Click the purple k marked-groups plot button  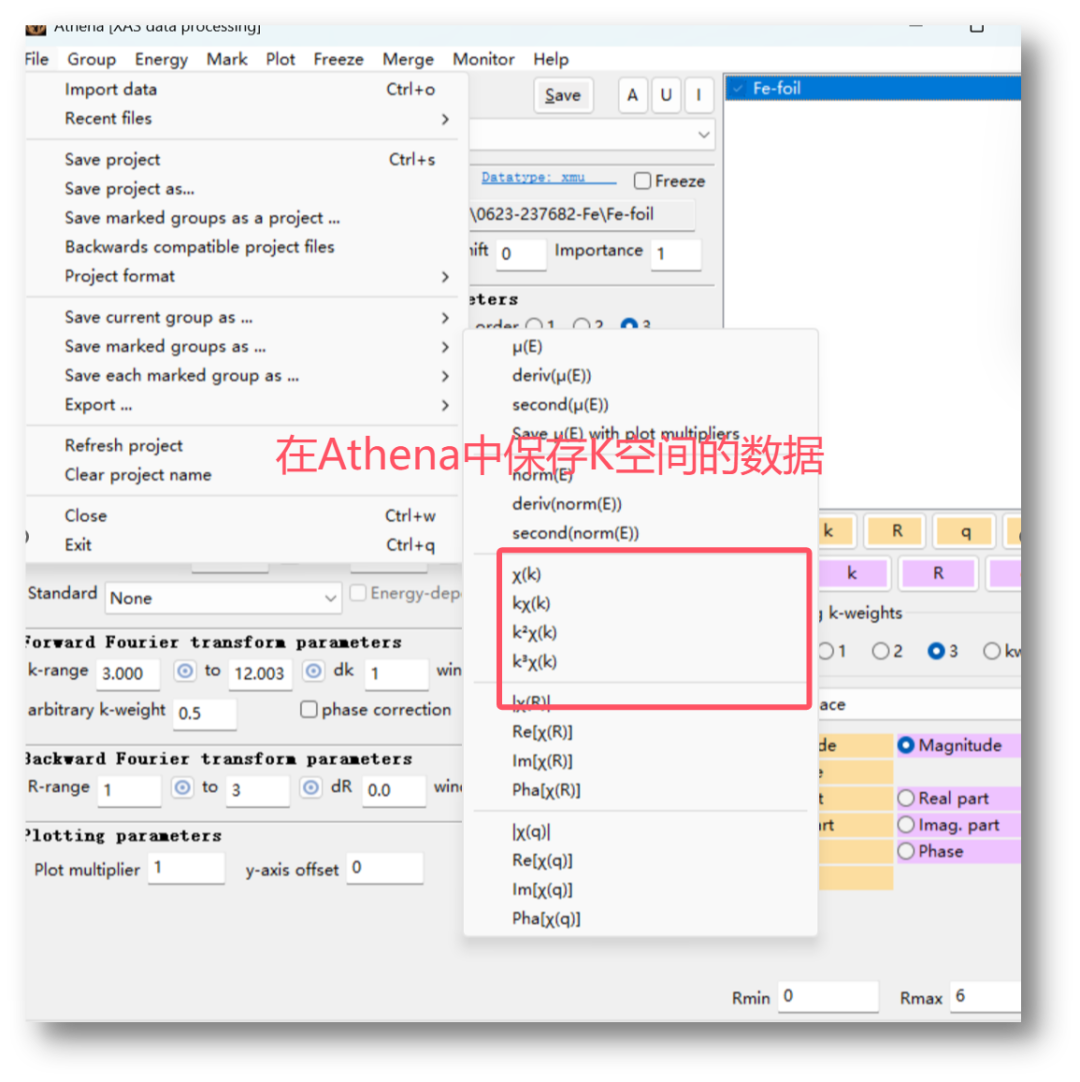[x=852, y=573]
